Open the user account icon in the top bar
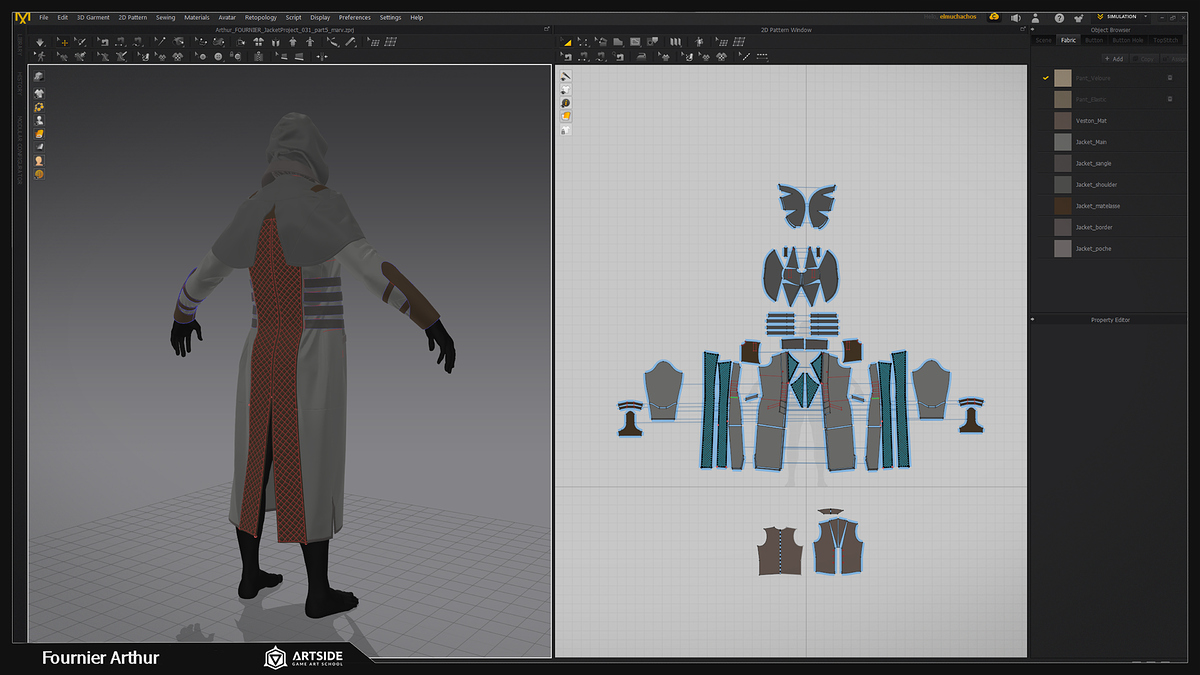Image resolution: width=1200 pixels, height=675 pixels. [1037, 18]
